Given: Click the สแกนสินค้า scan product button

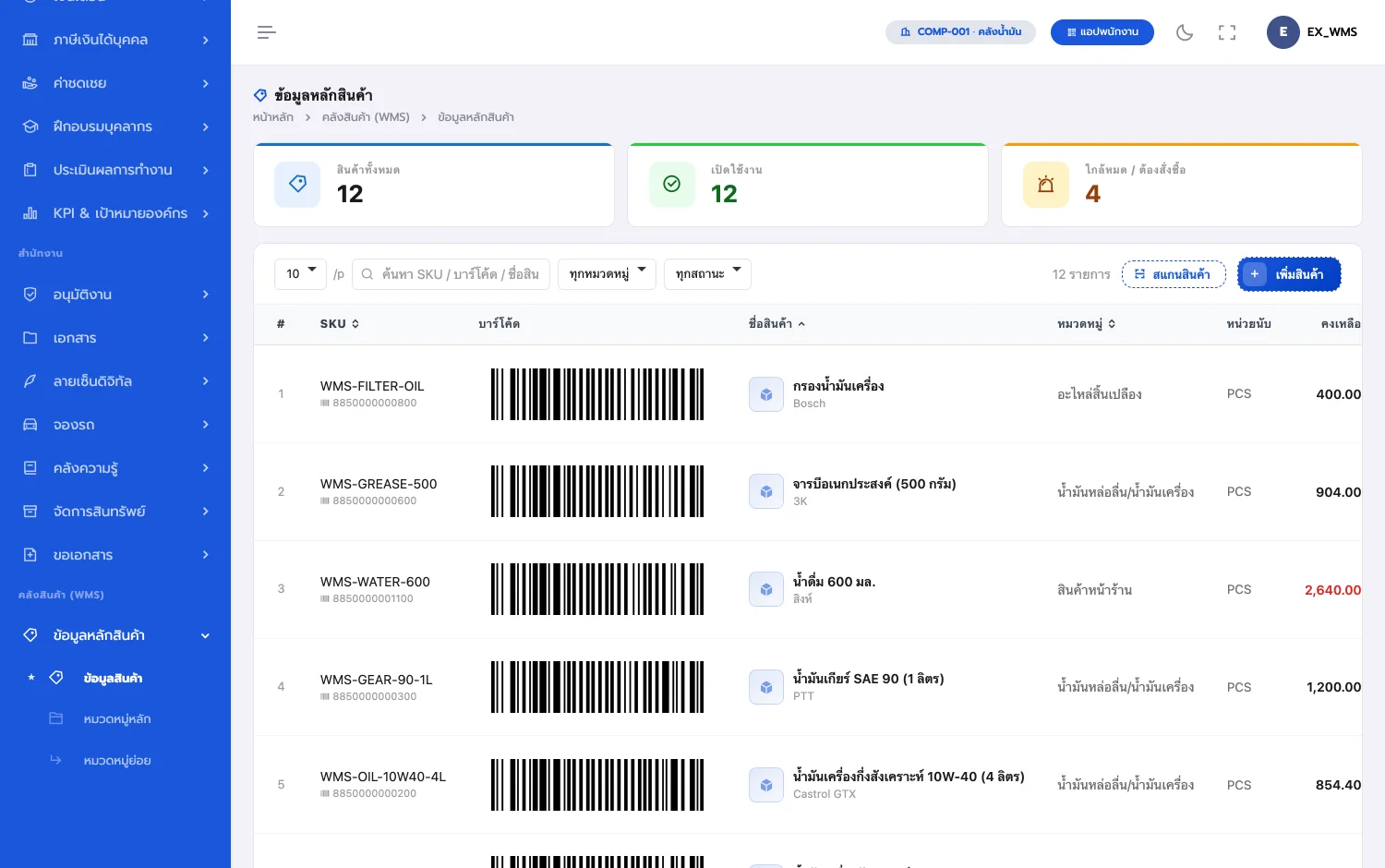Looking at the screenshot, I should click(1174, 274).
